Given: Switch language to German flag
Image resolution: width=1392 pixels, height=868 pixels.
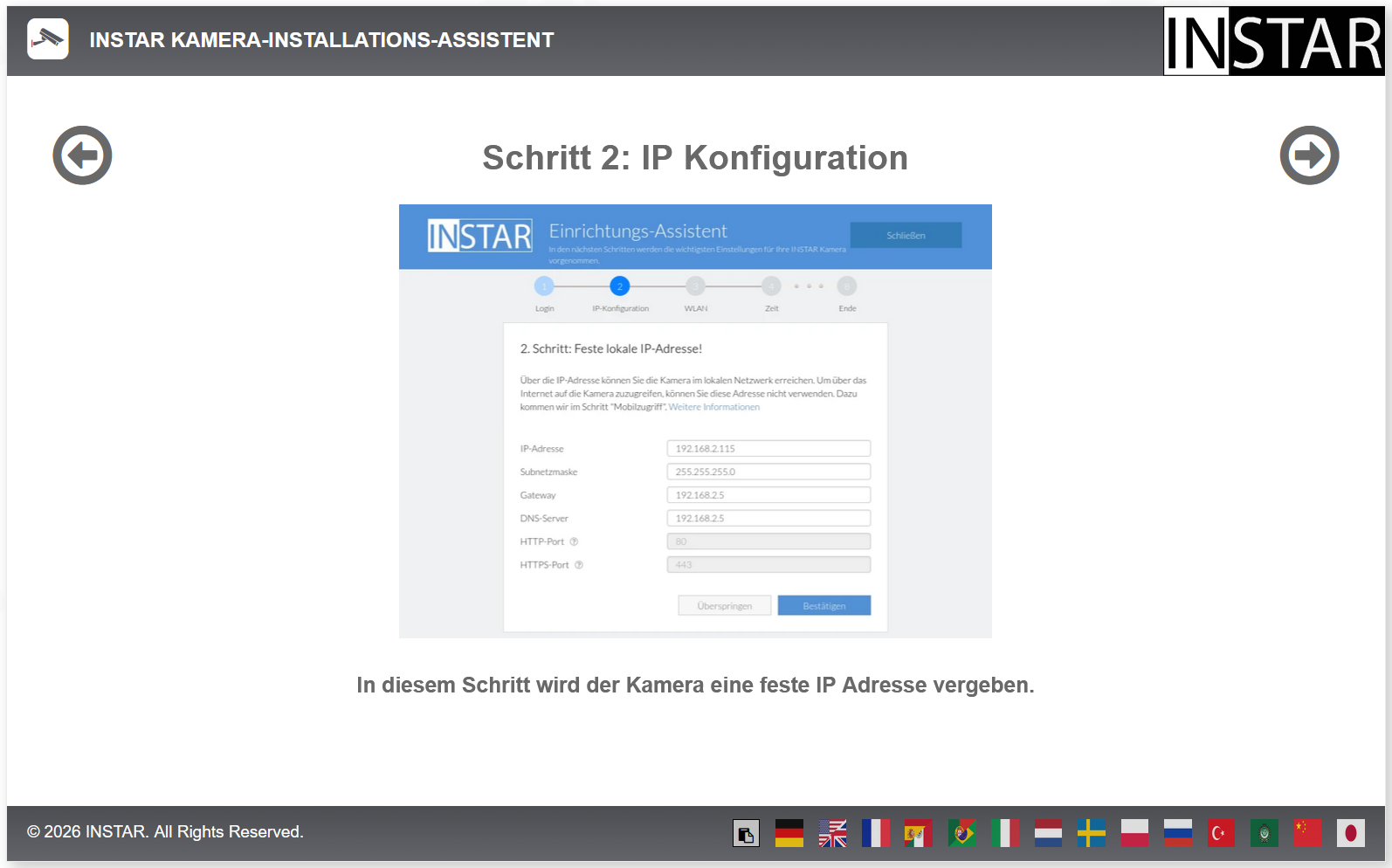Looking at the screenshot, I should [789, 833].
